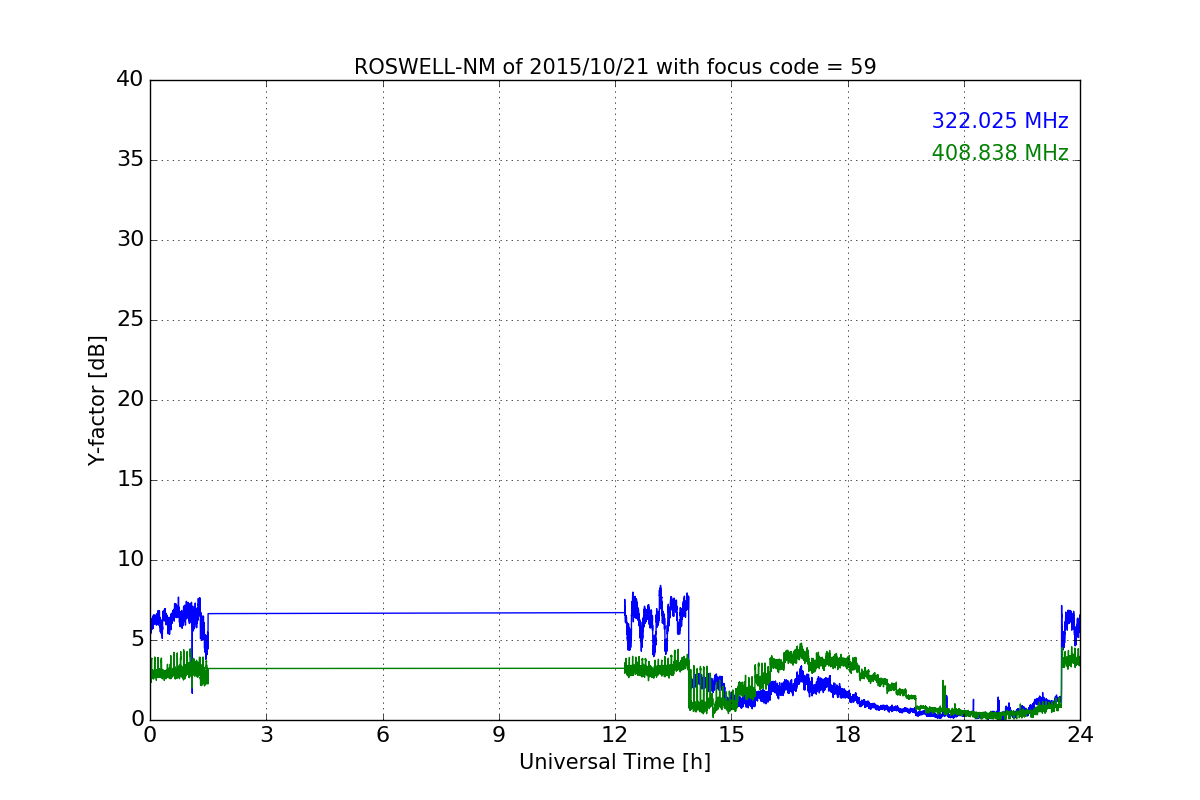Image resolution: width=1200 pixels, height=800 pixels.
Task: Click y-axis tick label 10
Action: pyautogui.click(x=130, y=560)
